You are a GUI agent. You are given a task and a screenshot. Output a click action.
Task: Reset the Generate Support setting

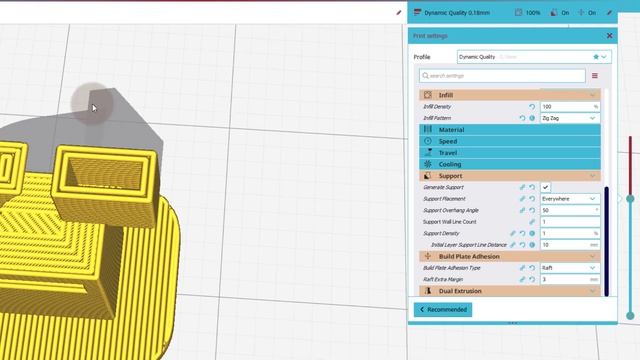coord(532,187)
